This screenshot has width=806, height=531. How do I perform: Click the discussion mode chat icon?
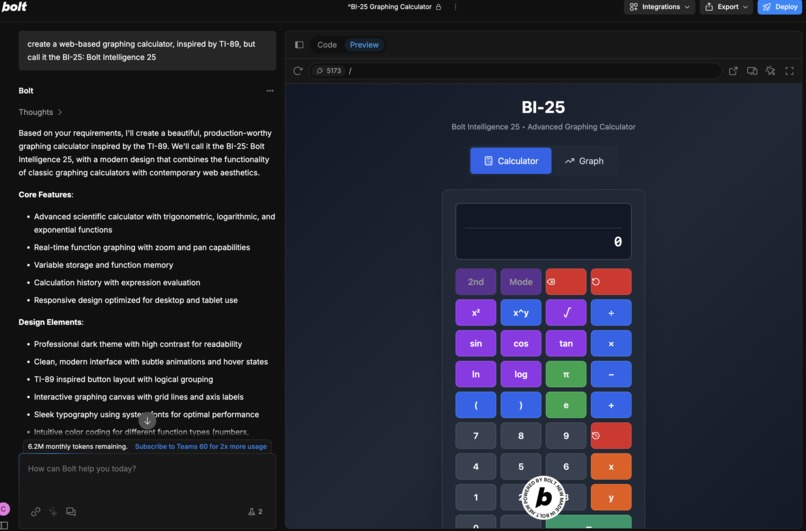click(x=71, y=511)
